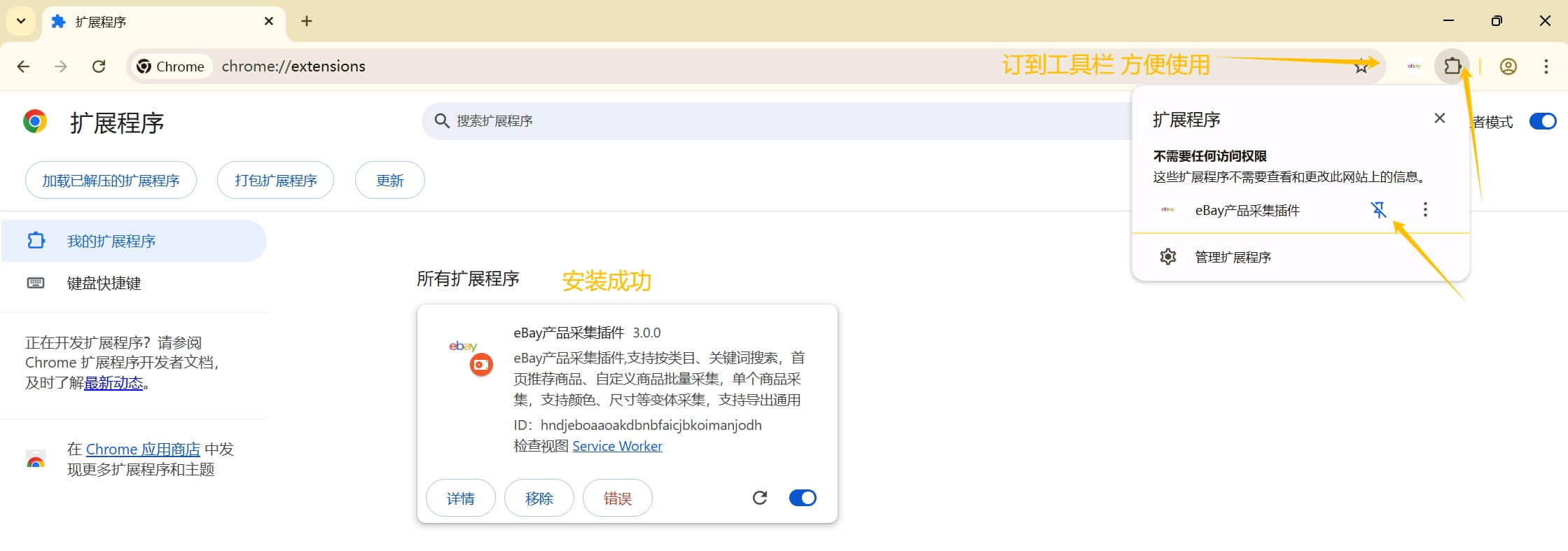Click the magnifier icon in the search box
1568x551 pixels.
[x=442, y=121]
